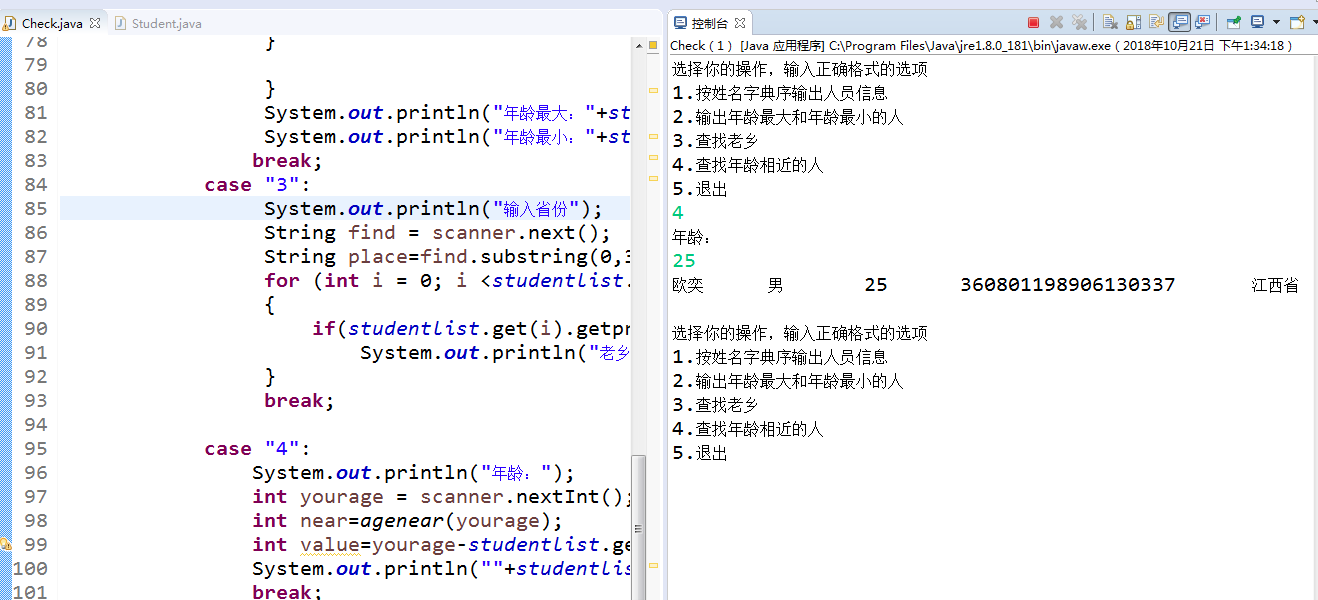Click the warning marker beside line 99
This screenshot has width=1318, height=600.
(4, 545)
